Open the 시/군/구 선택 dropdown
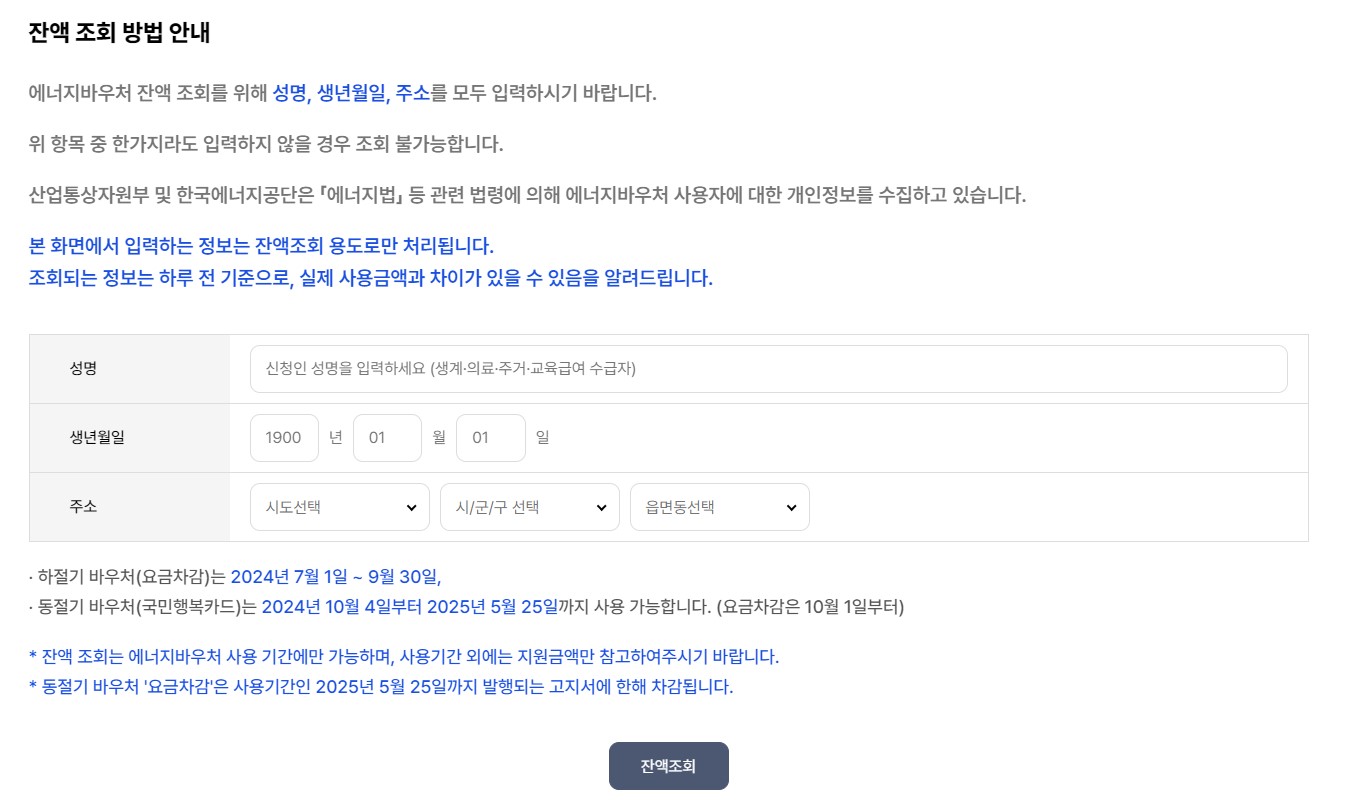Screen dimensions: 1348x809 pyautogui.click(x=528, y=507)
